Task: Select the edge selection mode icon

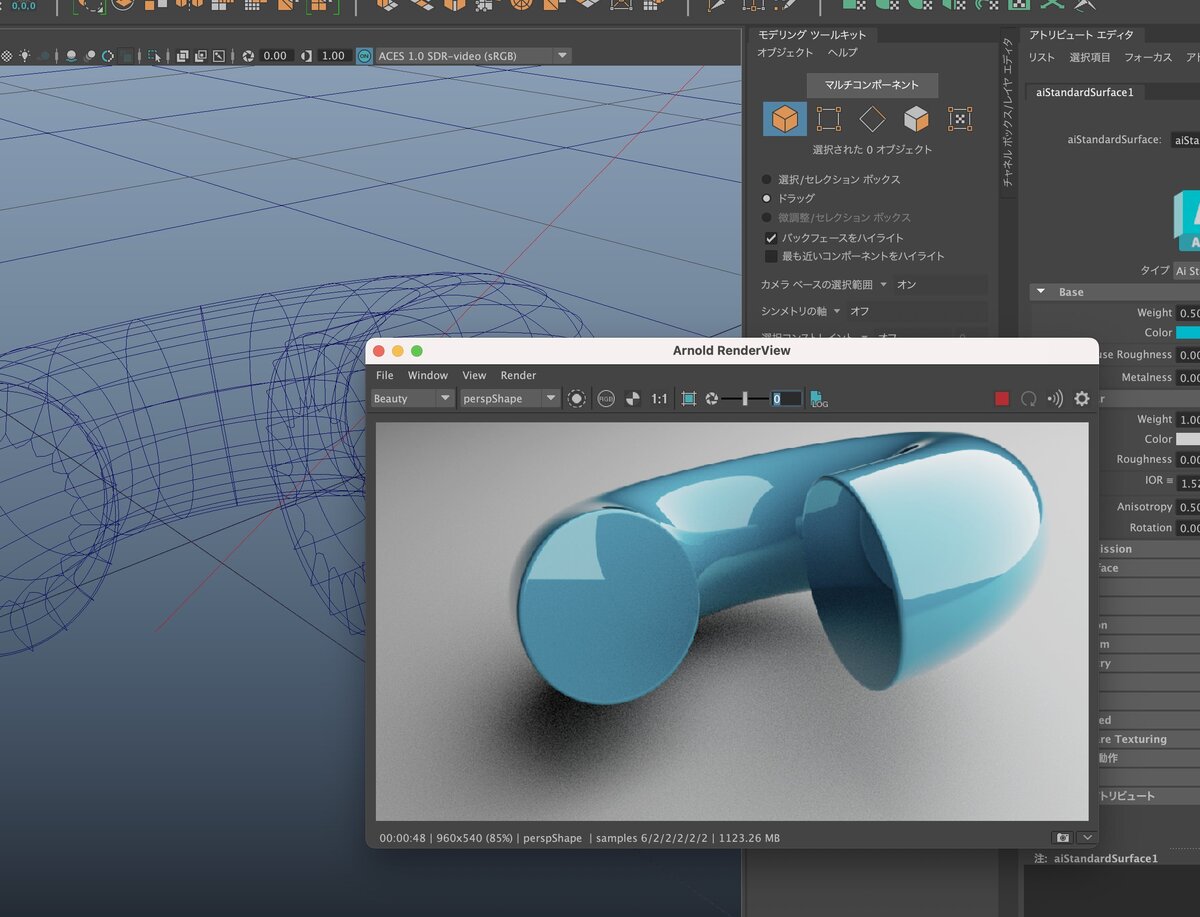Action: 872,119
